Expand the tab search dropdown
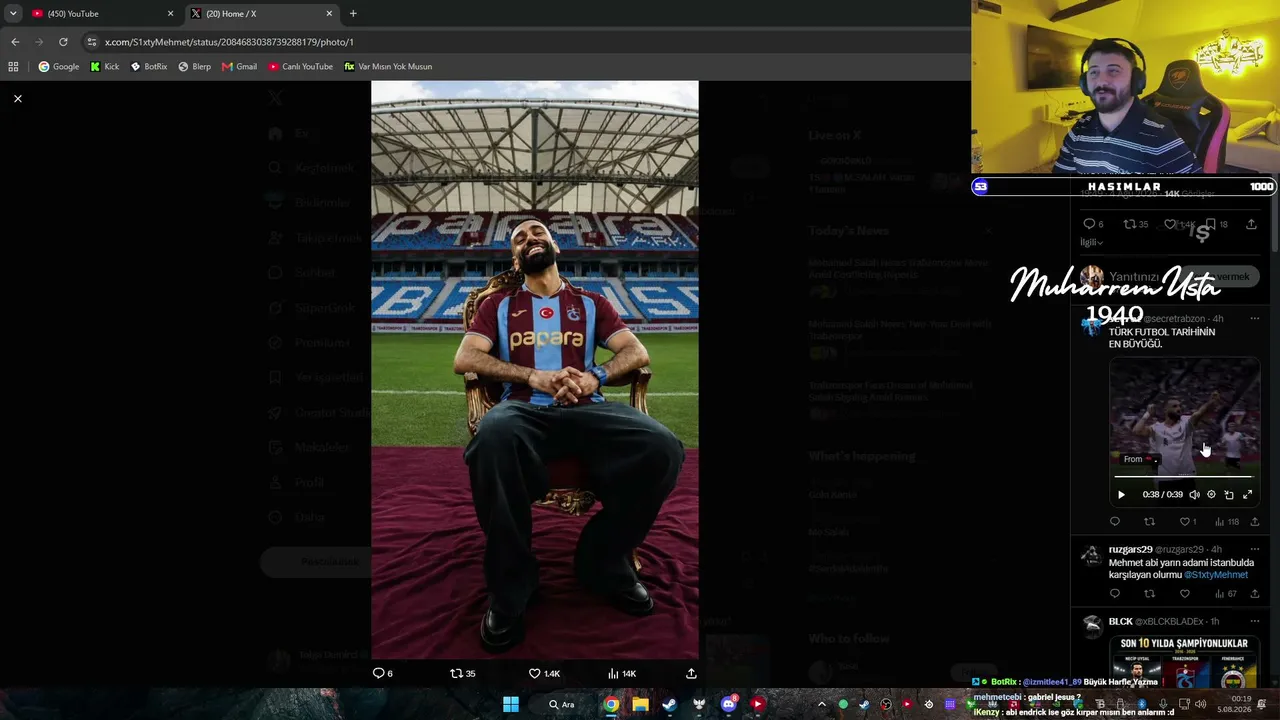Viewport: 1280px width, 720px height. click(12, 13)
